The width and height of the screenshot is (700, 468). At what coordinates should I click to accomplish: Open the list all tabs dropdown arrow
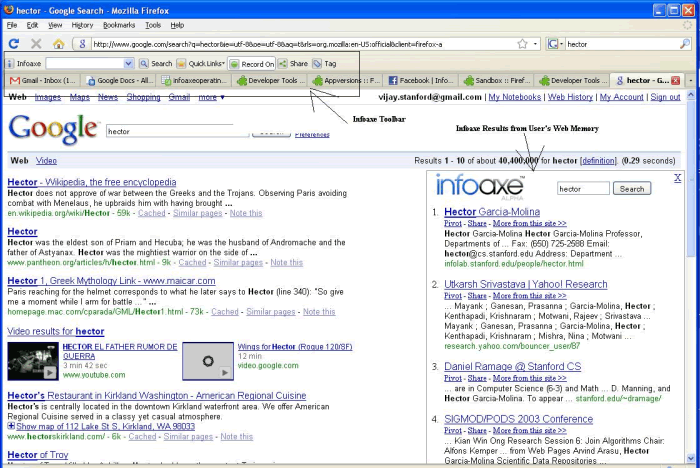(691, 80)
